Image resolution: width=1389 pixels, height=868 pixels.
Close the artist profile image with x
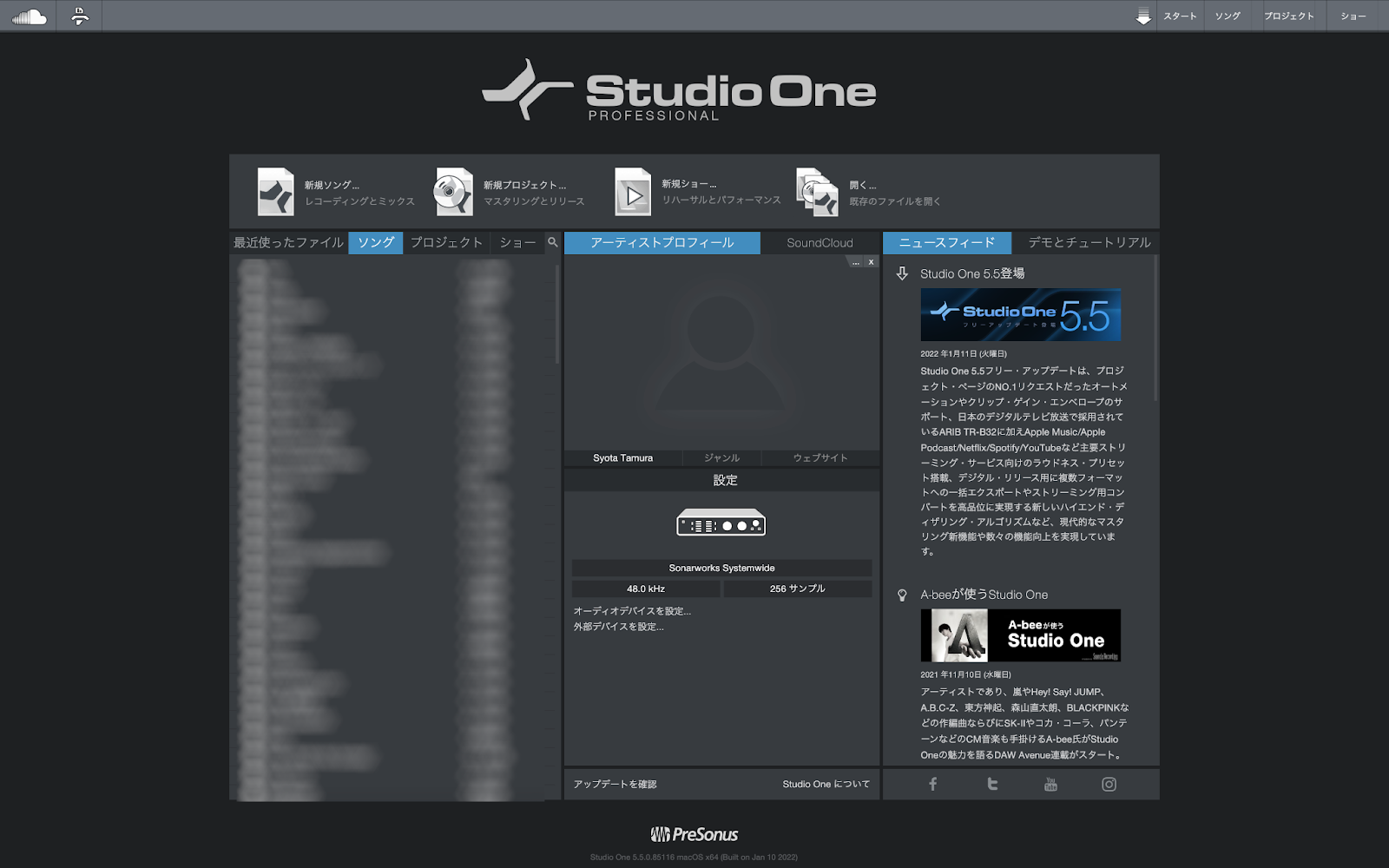[x=872, y=261]
